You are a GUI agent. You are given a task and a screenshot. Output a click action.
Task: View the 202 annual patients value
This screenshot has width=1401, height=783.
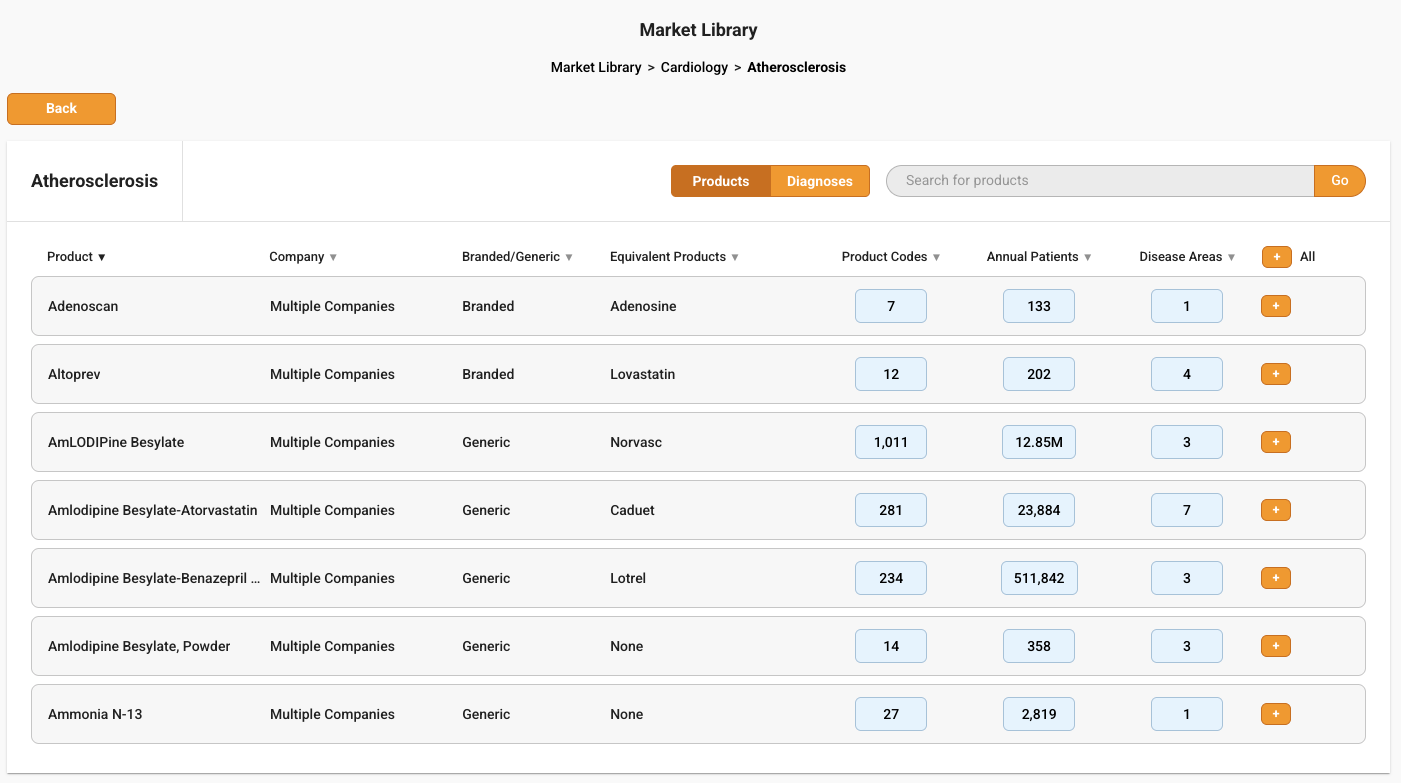click(x=1039, y=374)
